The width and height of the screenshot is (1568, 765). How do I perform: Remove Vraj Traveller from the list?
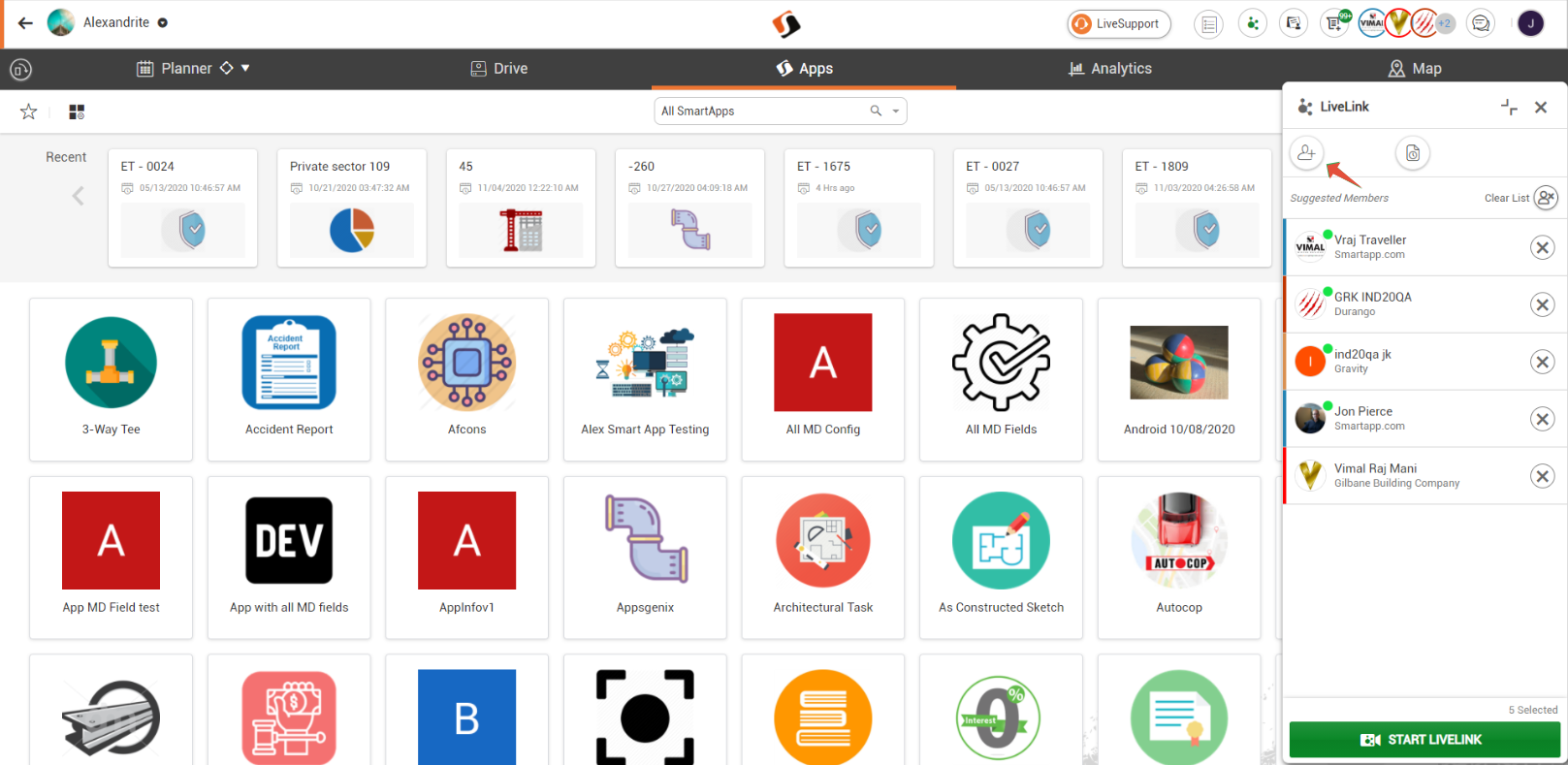point(1542,247)
